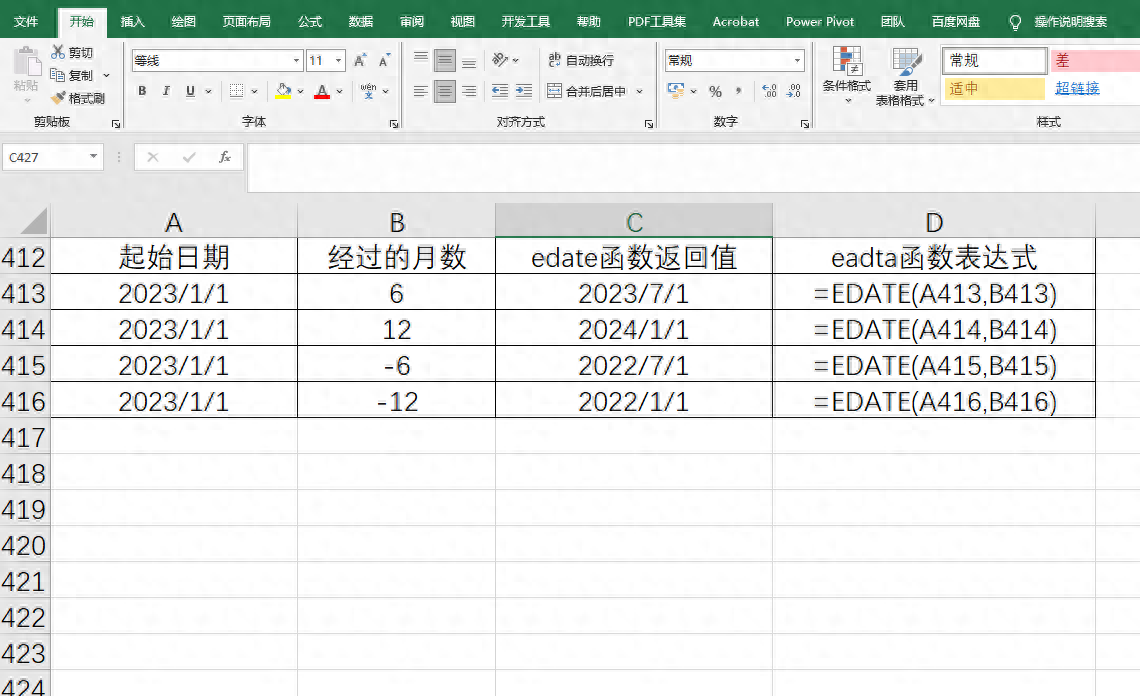1140x696 pixels.
Task: Increase indent icon
Action: click(523, 91)
